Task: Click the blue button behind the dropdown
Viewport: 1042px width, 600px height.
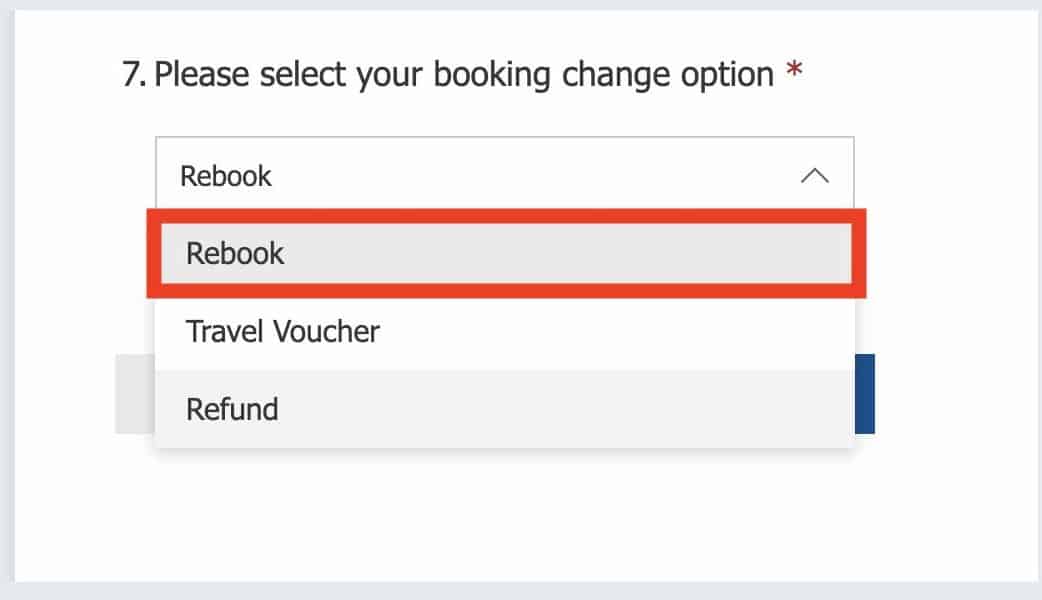Action: click(x=865, y=393)
